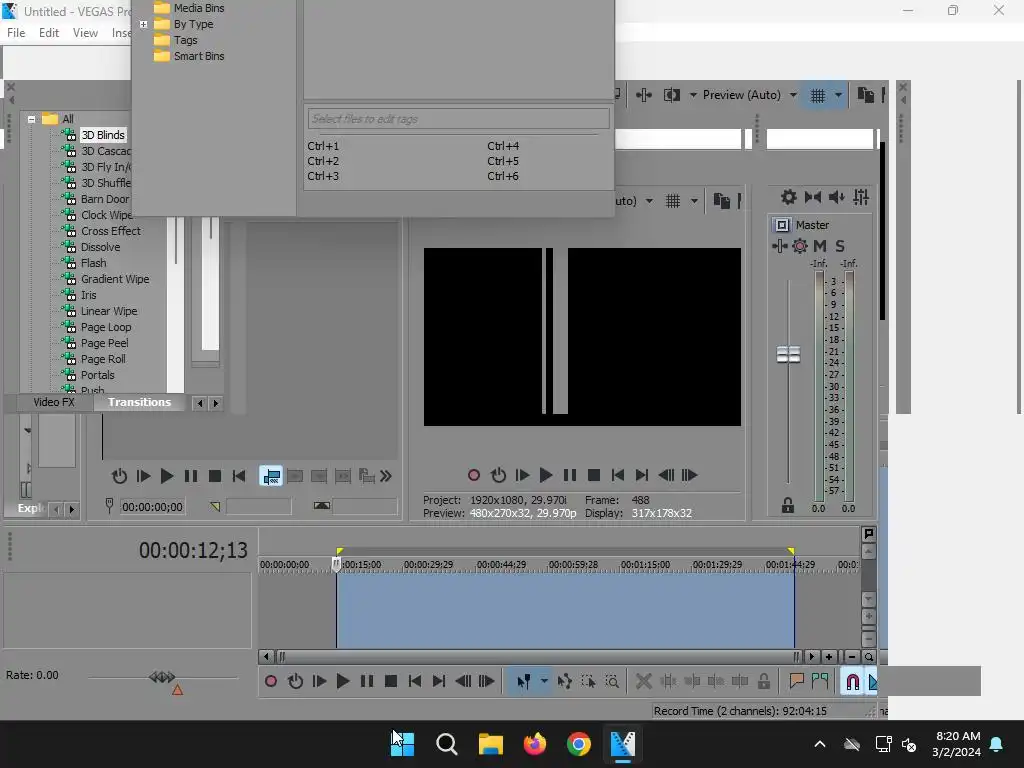Viewport: 1024px width, 768px height.
Task: Click the trimmer timecode field 00:00:00;00
Action: [x=152, y=507]
